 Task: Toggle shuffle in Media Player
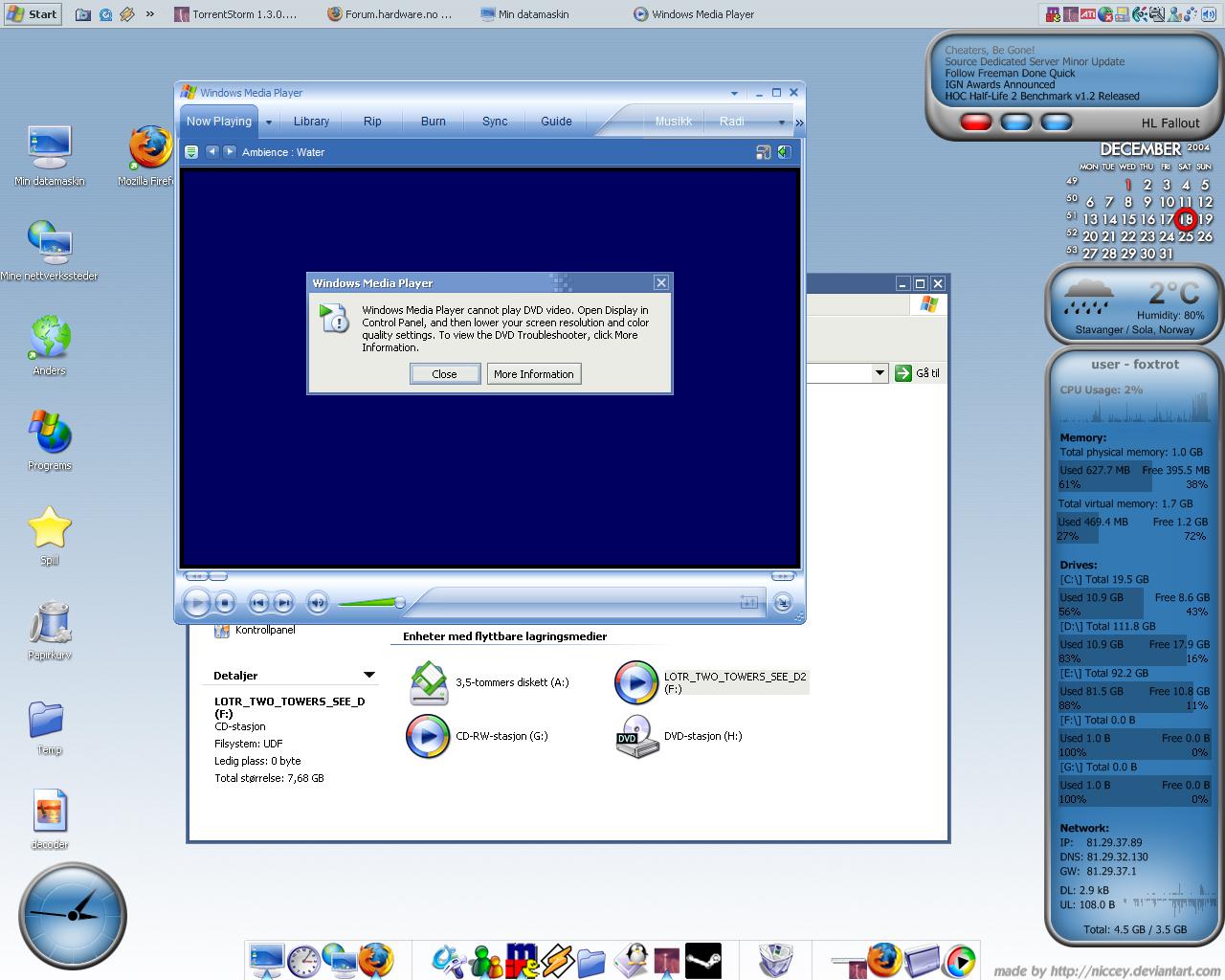[x=748, y=602]
